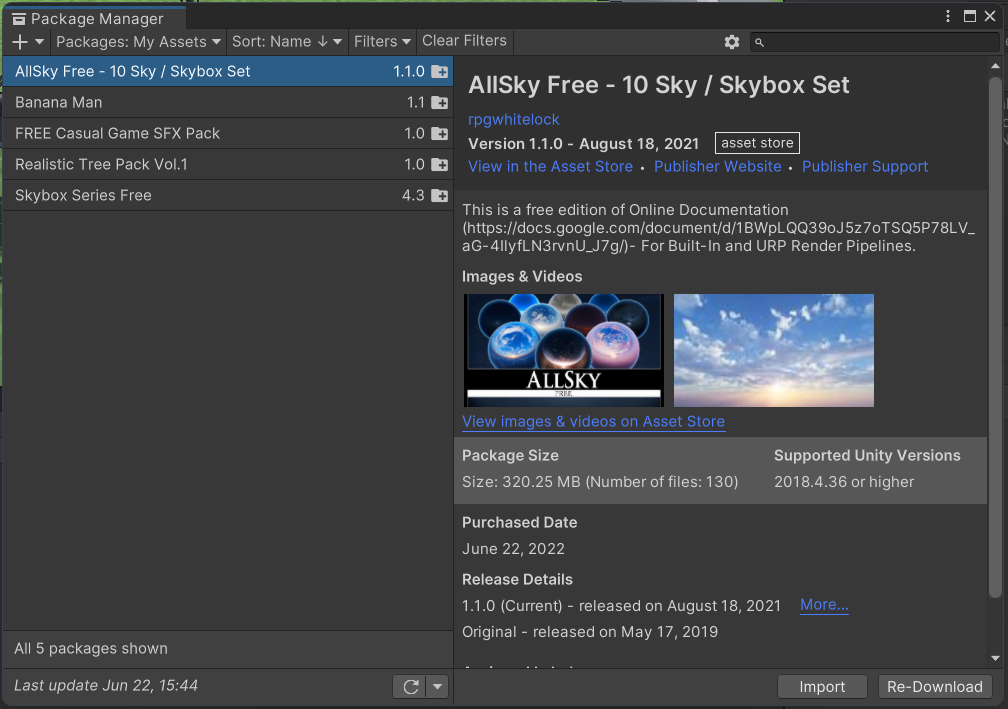Click 'All 5 packages shown' status text
Viewport: 1008px width, 709px height.
(91, 649)
